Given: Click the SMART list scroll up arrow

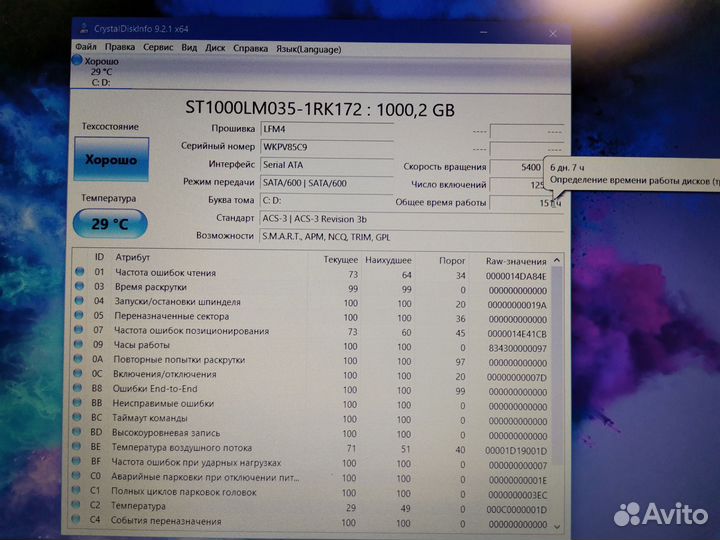Looking at the screenshot, I should pos(557,260).
